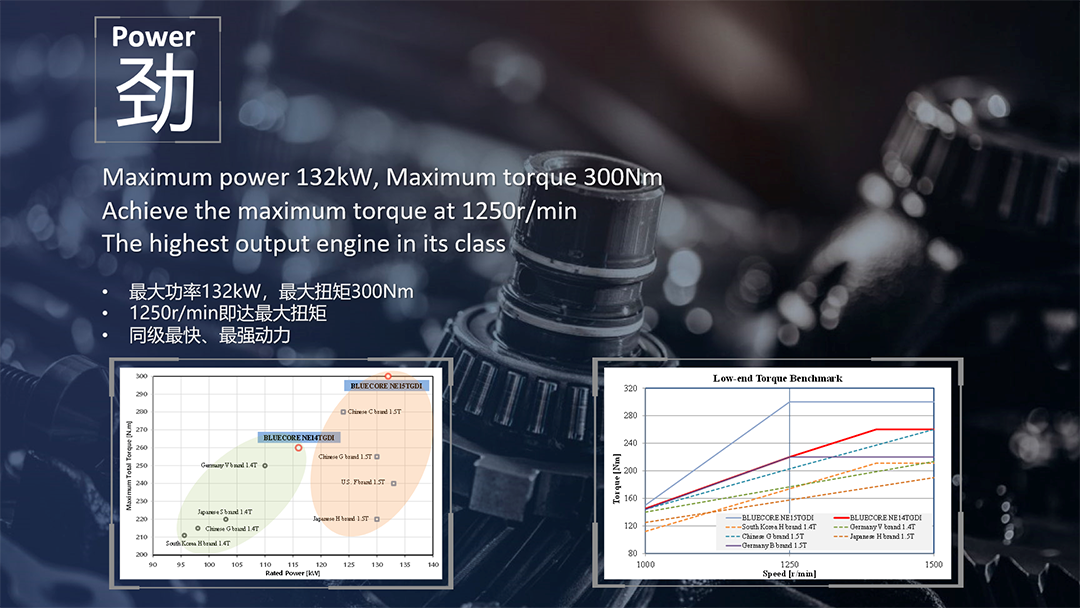Click the Rated Power axis title

pos(291,573)
